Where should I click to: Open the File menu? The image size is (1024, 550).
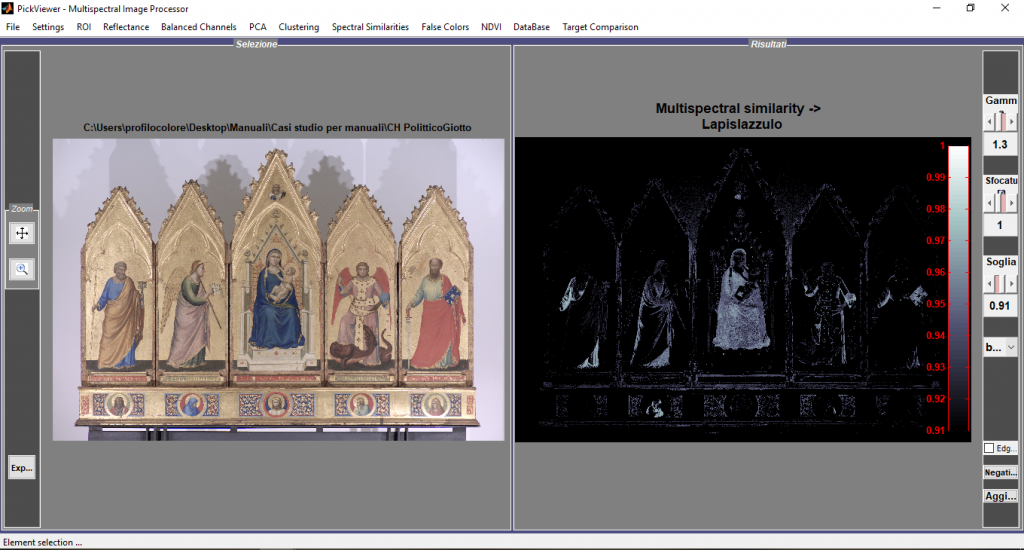12,27
